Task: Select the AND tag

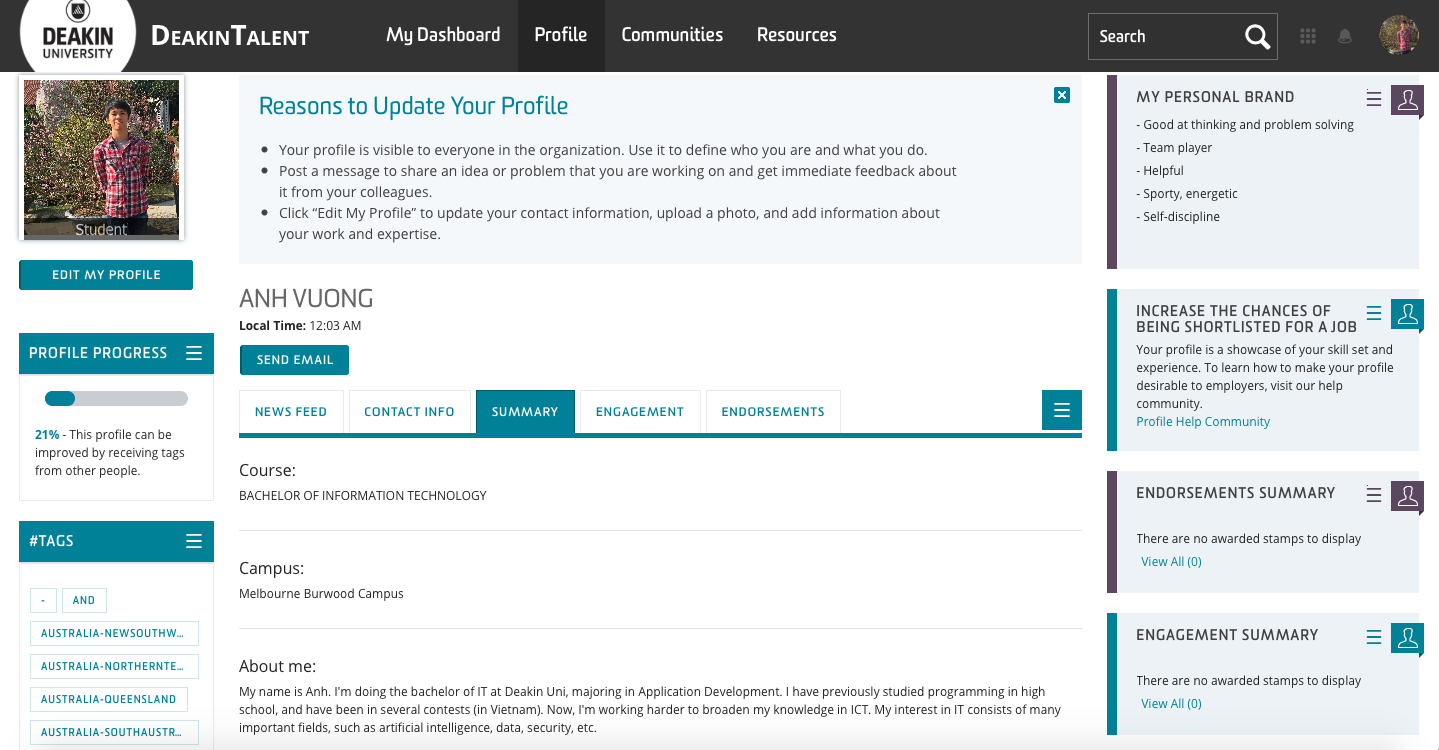Action: tap(84, 600)
